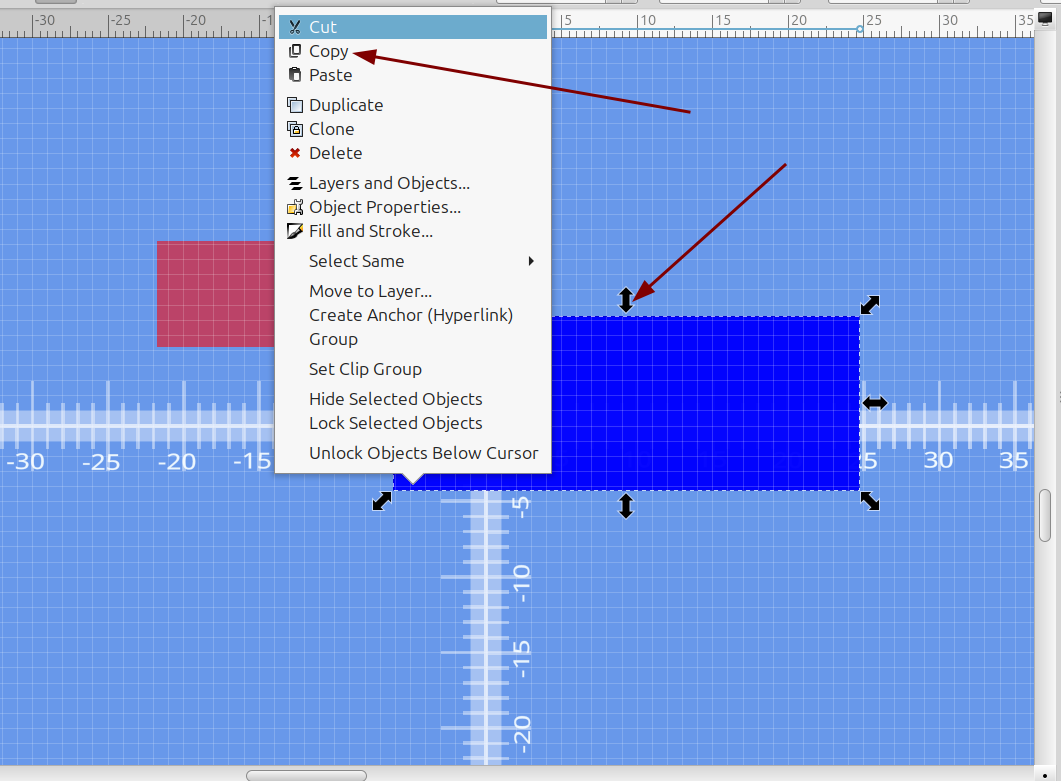Lock Selected Objects via the menu

coord(395,423)
